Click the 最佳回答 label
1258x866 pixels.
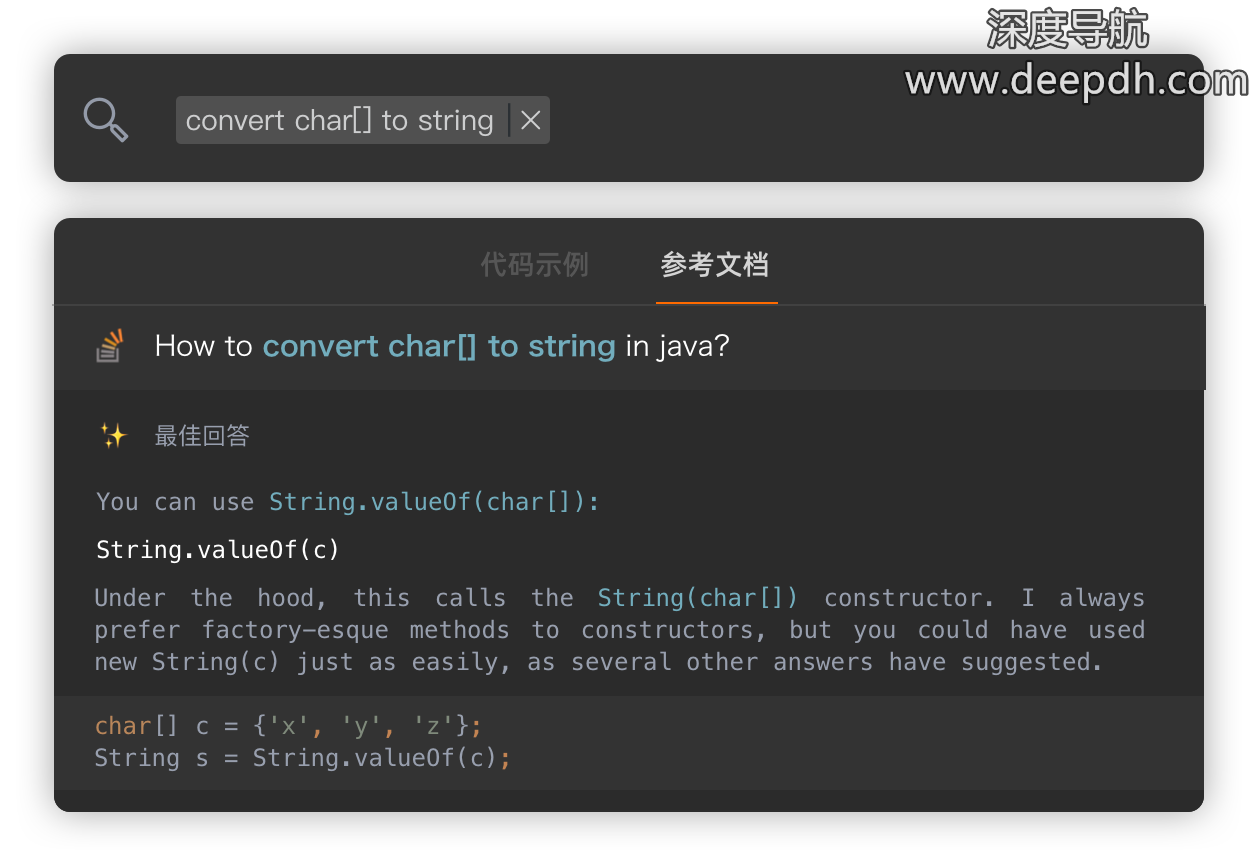202,436
